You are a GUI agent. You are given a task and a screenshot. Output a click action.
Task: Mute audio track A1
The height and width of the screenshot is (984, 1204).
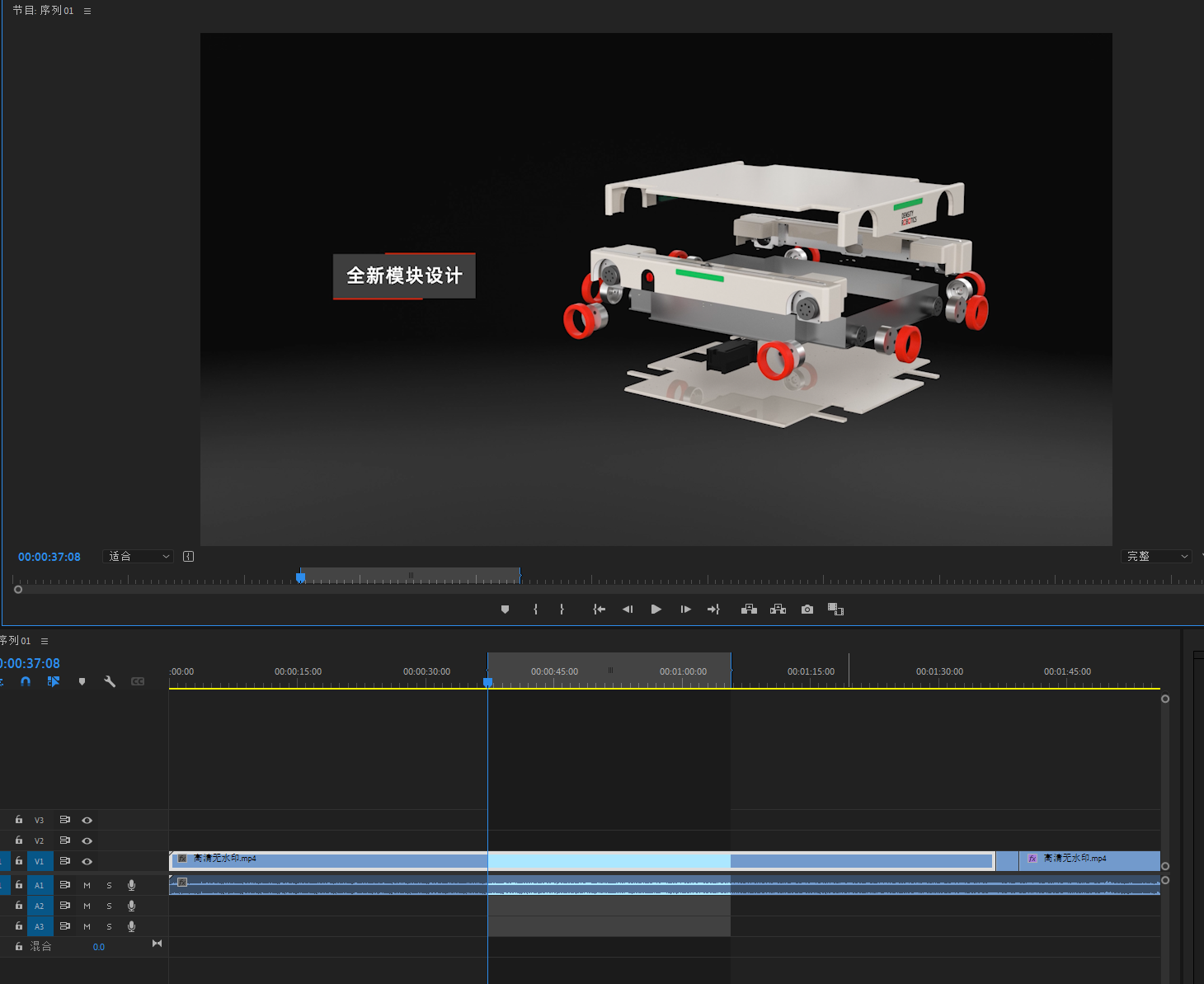tap(87, 885)
